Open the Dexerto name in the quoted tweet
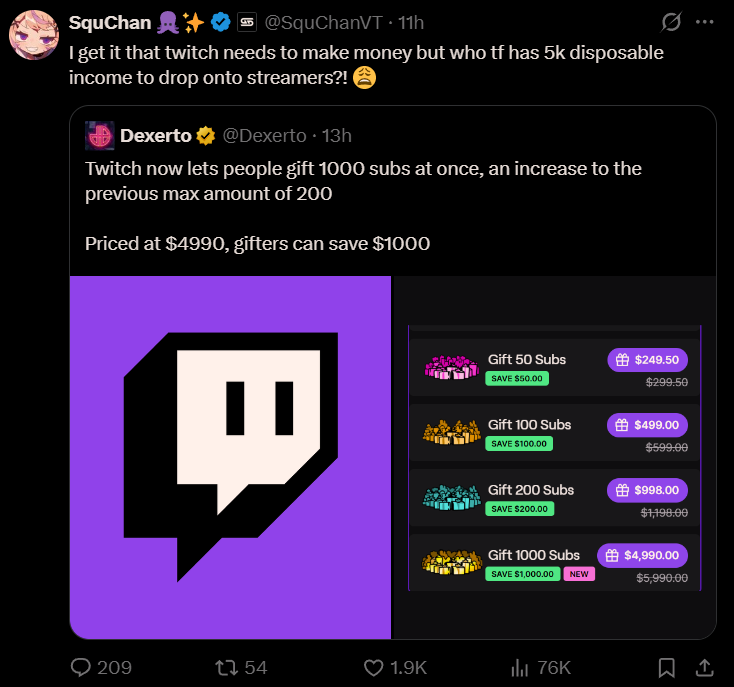Viewport: 734px width, 687px height. pyautogui.click(x=155, y=135)
